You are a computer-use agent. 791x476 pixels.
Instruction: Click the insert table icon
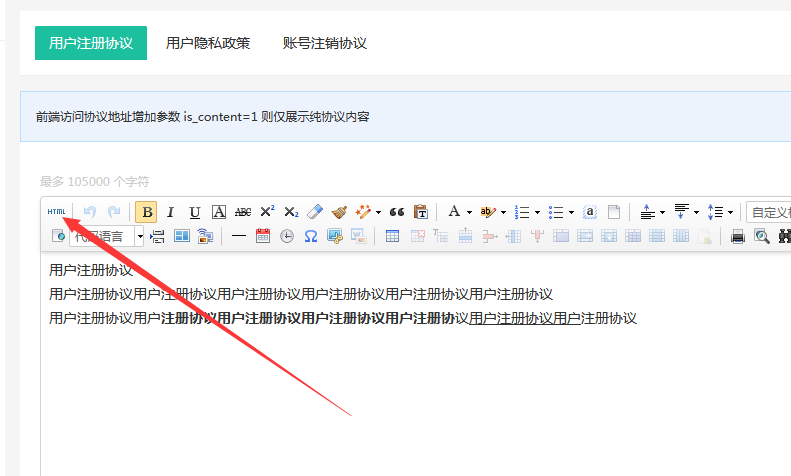(x=392, y=236)
